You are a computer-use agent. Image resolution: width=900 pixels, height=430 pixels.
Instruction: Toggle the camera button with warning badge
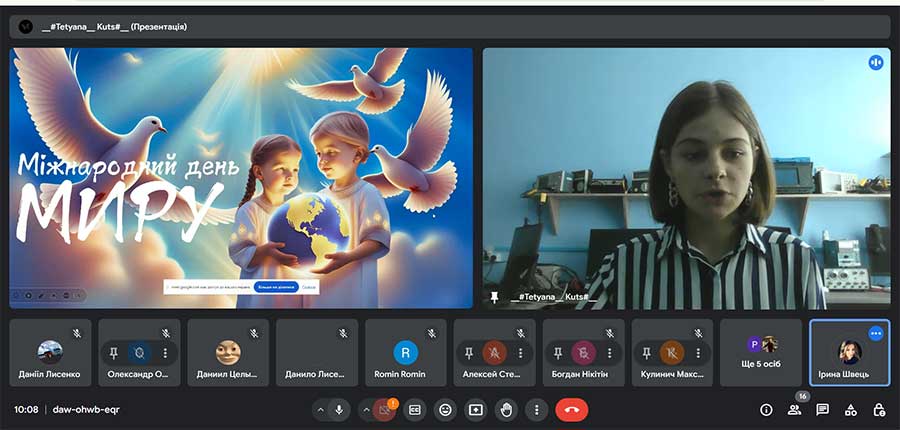pyautogui.click(x=385, y=410)
